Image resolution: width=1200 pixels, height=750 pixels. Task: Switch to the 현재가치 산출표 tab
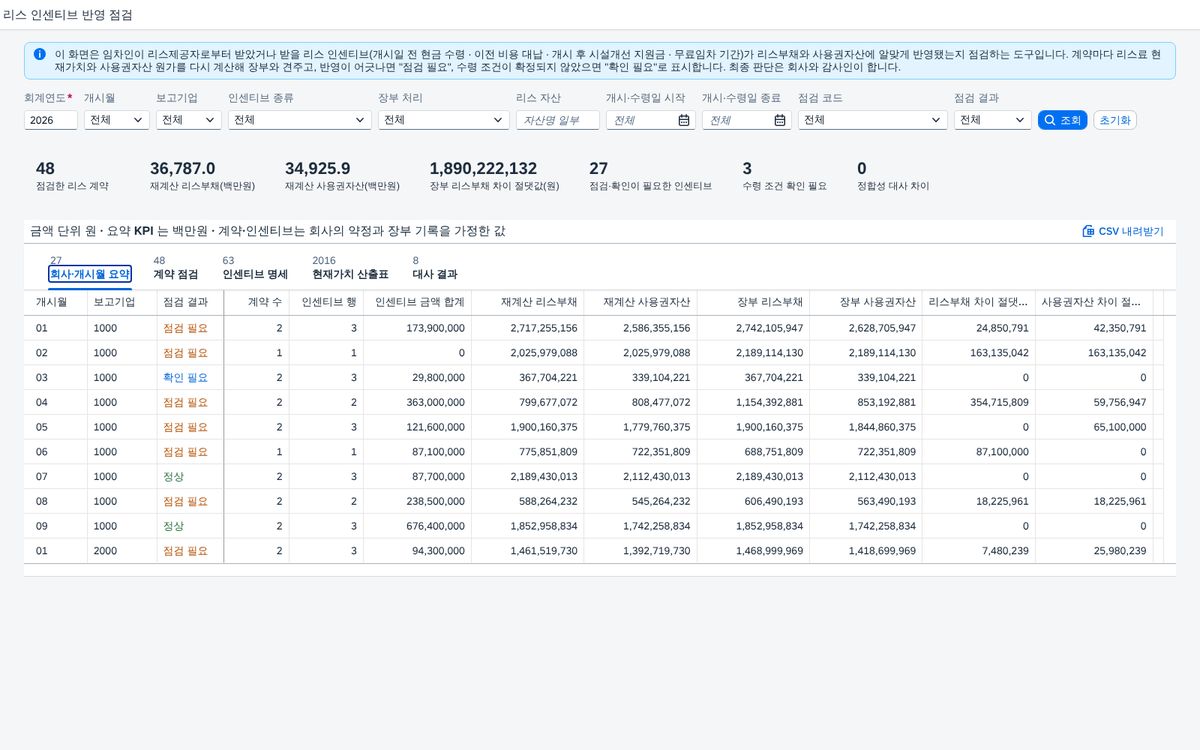350,274
